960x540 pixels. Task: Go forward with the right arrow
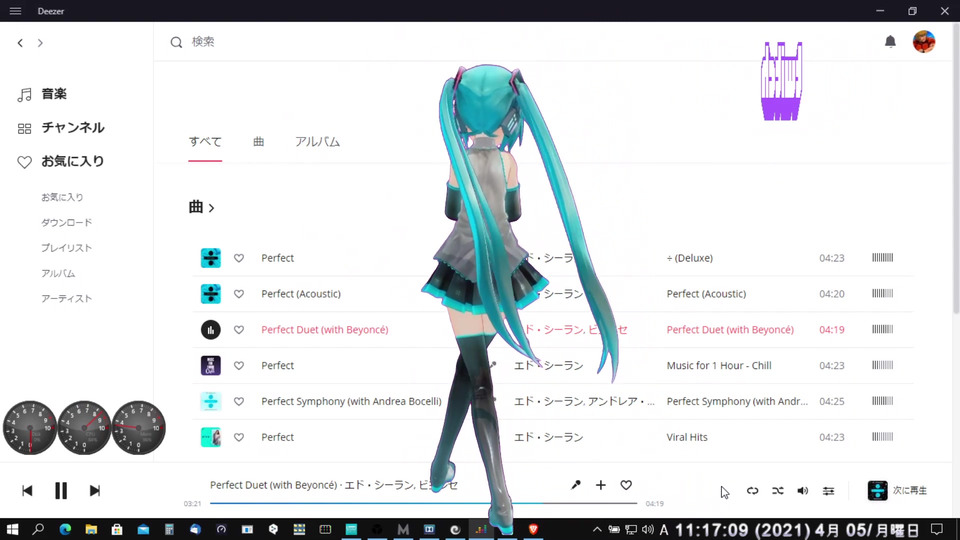point(40,43)
